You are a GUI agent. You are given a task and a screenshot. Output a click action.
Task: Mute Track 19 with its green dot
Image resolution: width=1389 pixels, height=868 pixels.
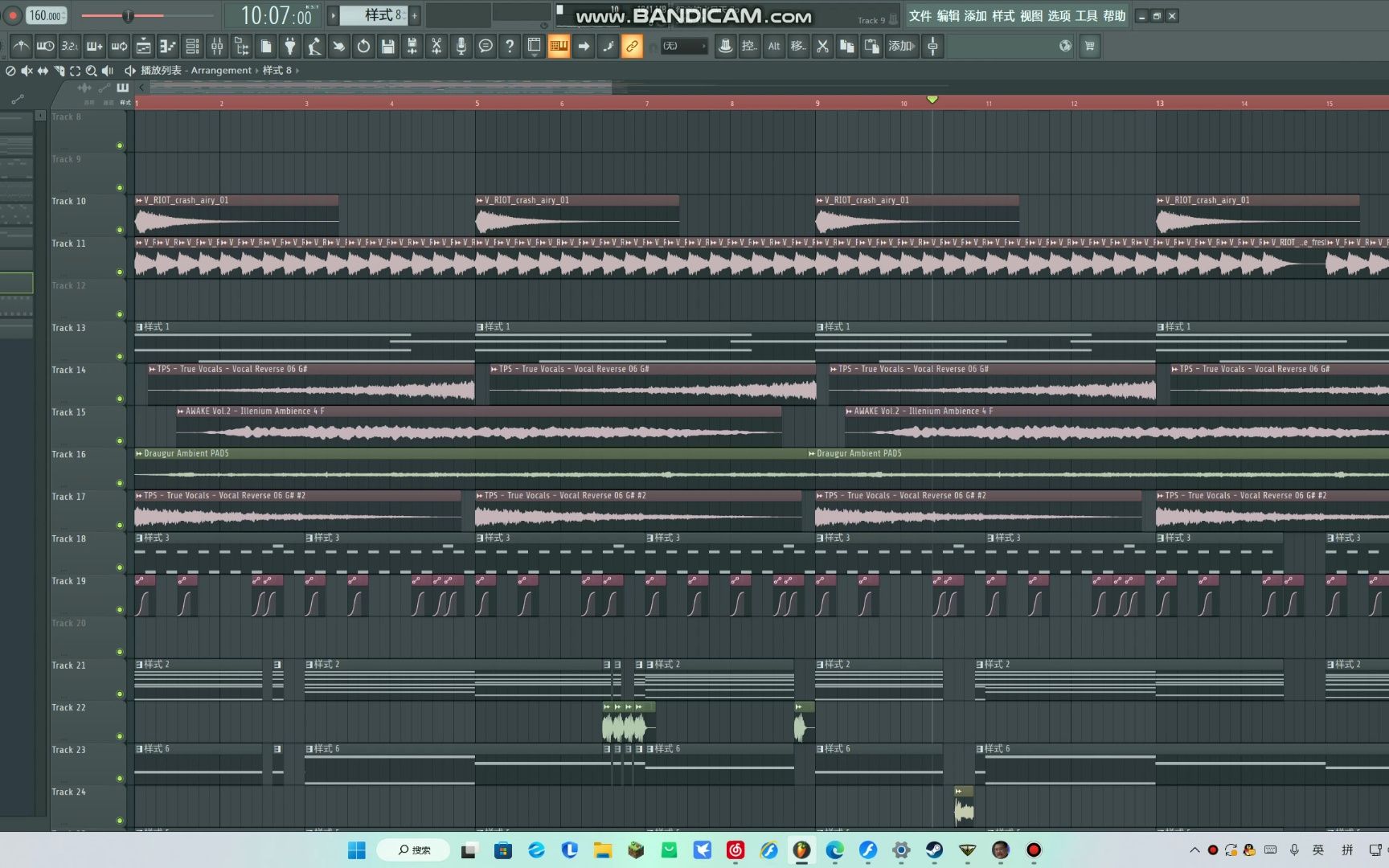click(120, 610)
